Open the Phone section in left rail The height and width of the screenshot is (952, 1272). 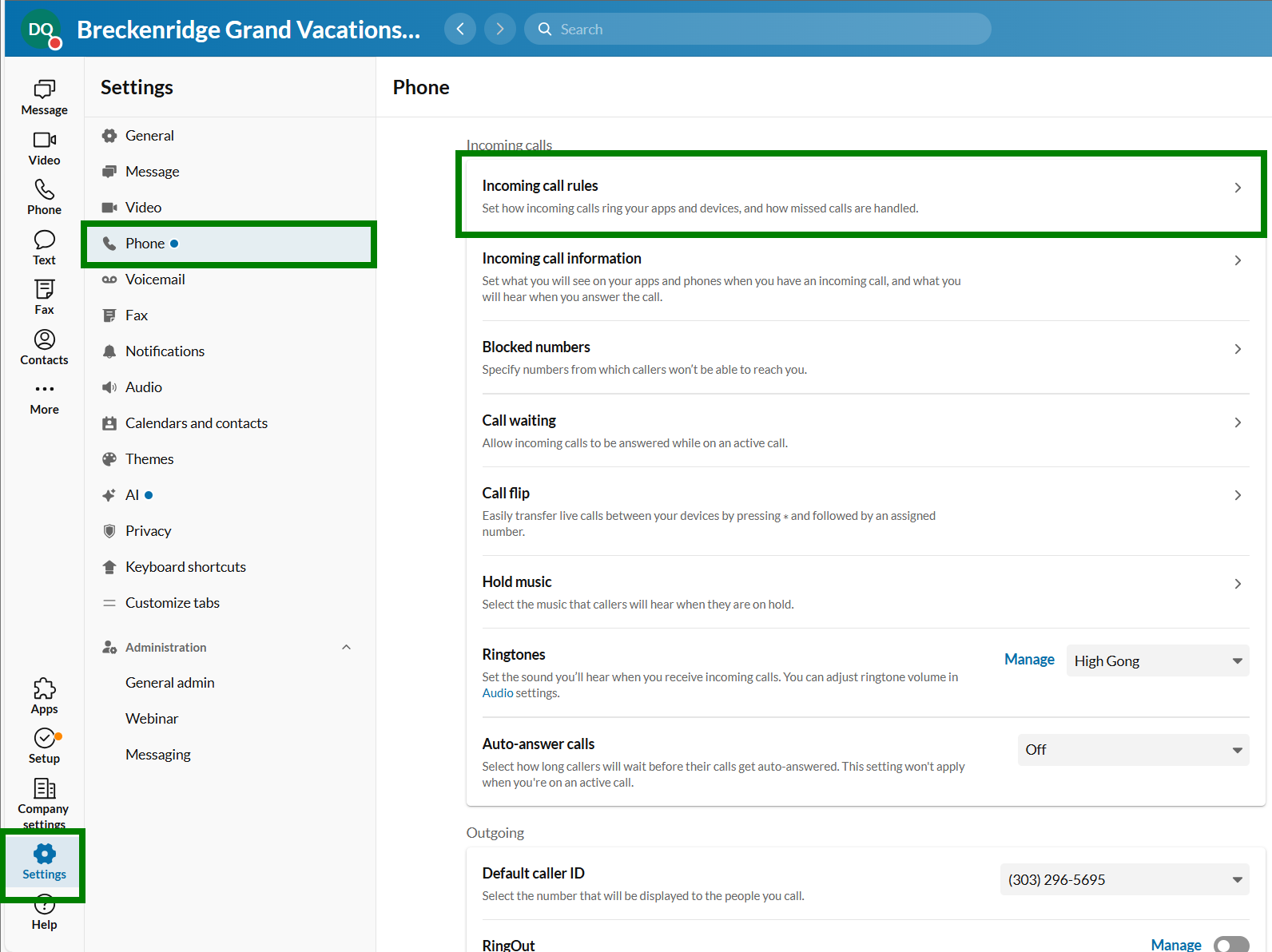[x=44, y=198]
